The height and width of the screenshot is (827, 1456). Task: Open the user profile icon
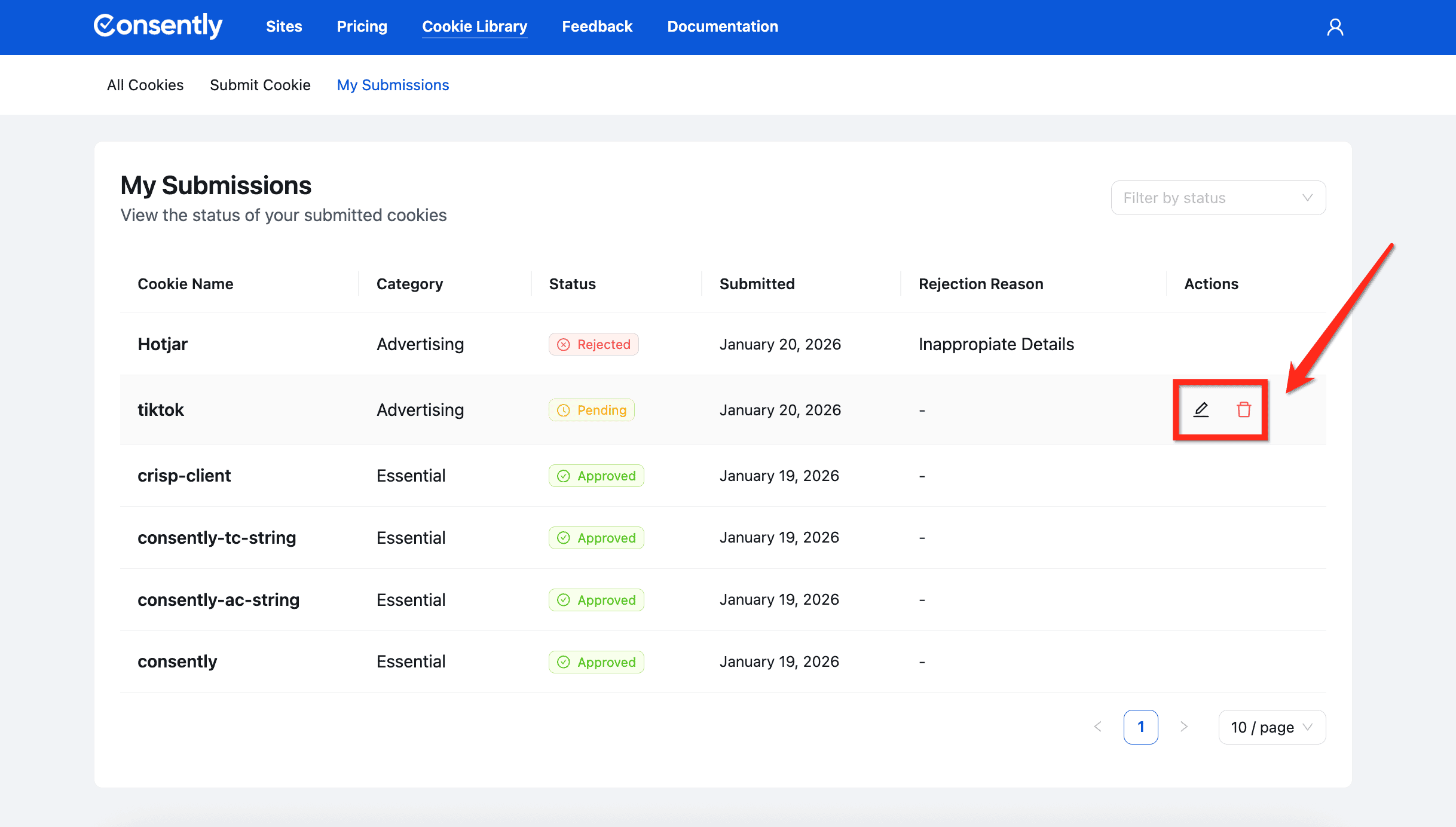[1335, 27]
